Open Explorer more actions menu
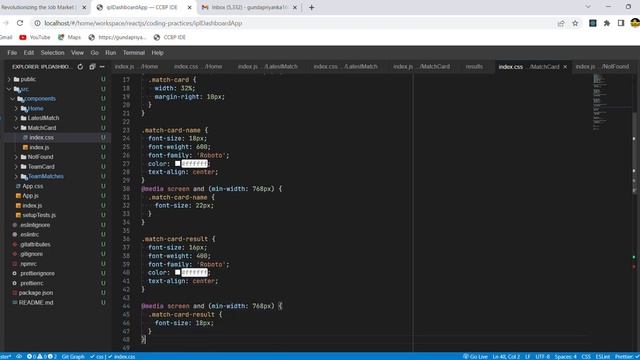Image resolution: width=640 pixels, height=360 pixels. click(102, 67)
